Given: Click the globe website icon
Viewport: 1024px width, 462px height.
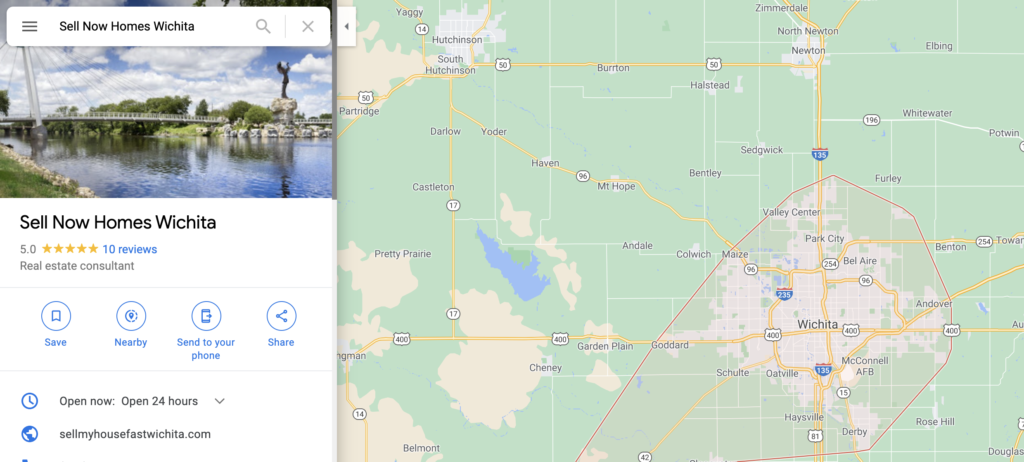Looking at the screenshot, I should [x=29, y=434].
